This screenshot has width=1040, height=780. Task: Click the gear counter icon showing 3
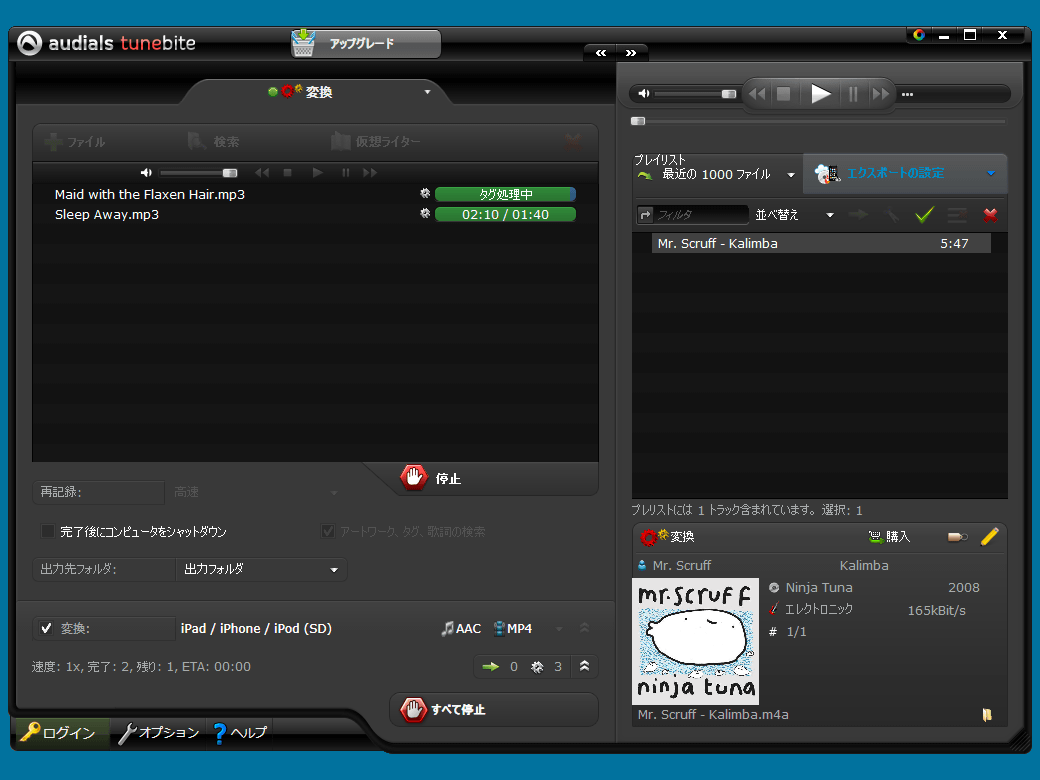tap(537, 667)
